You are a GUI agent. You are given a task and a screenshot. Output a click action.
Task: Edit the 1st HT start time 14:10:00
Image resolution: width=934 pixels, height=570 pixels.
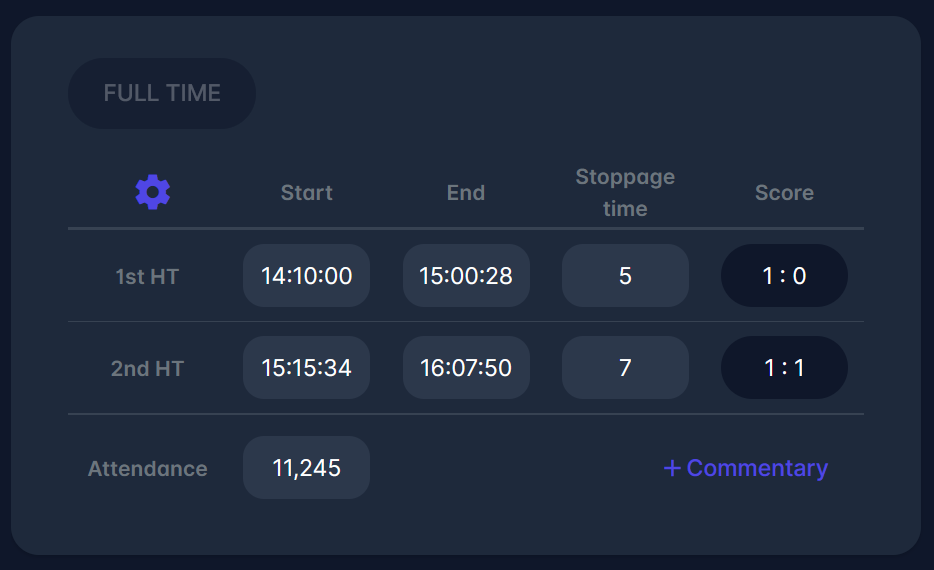point(306,276)
